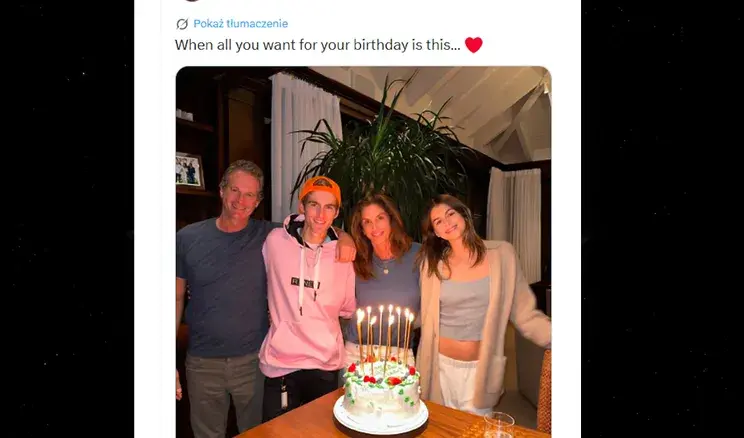This screenshot has width=744, height=438.
Task: Click the framed picture on the bookshelf
Action: click(189, 170)
